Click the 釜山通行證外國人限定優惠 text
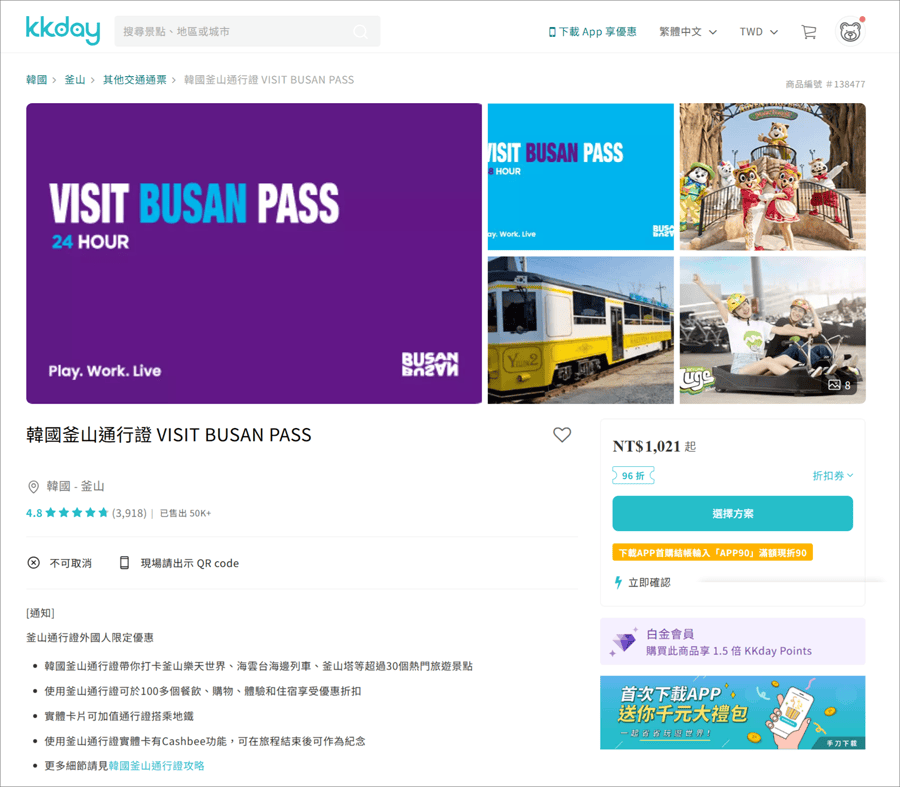Viewport: 900px width, 787px height. 90,638
